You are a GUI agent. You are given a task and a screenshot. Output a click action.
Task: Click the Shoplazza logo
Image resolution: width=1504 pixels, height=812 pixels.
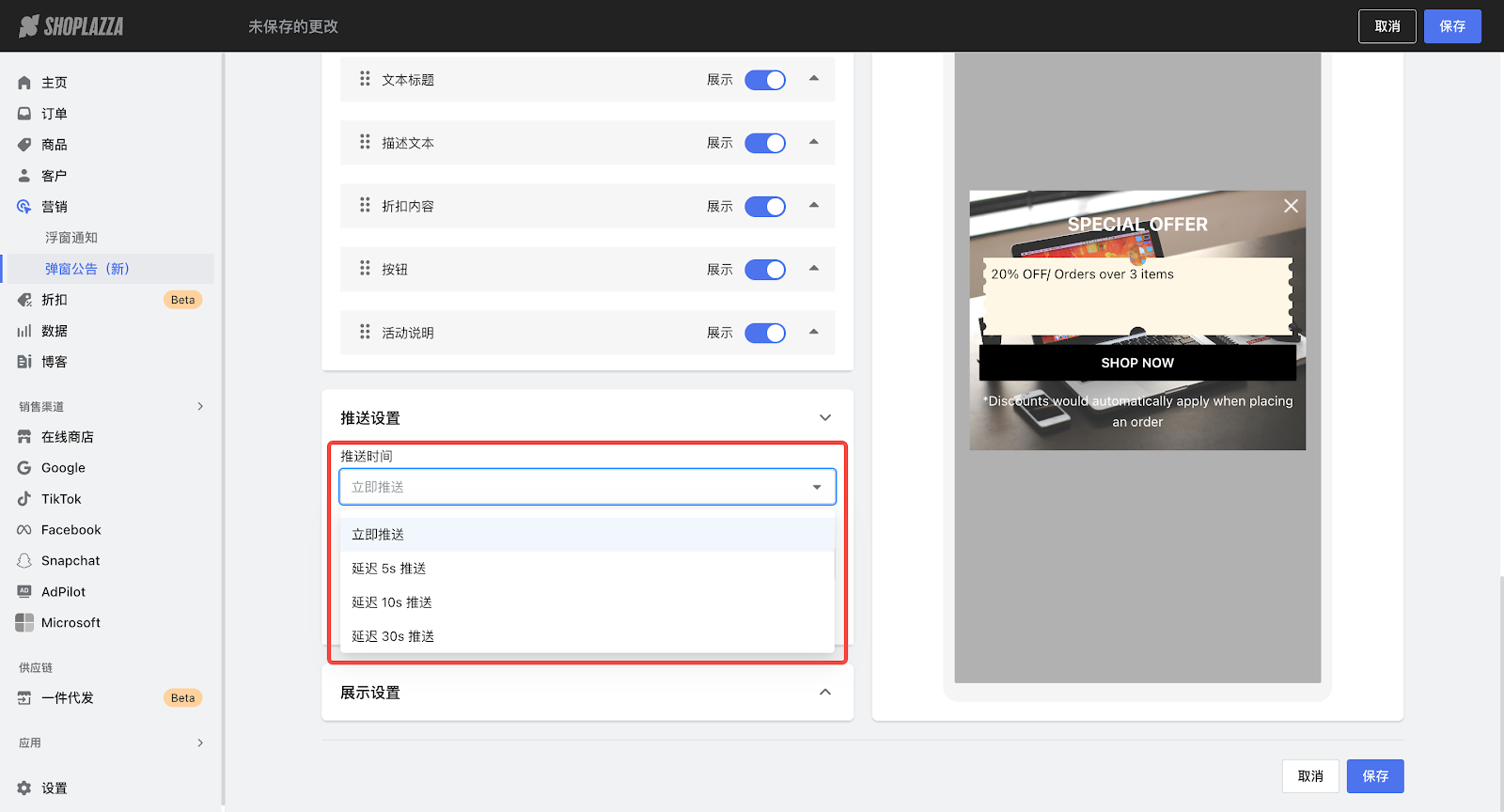[71, 26]
